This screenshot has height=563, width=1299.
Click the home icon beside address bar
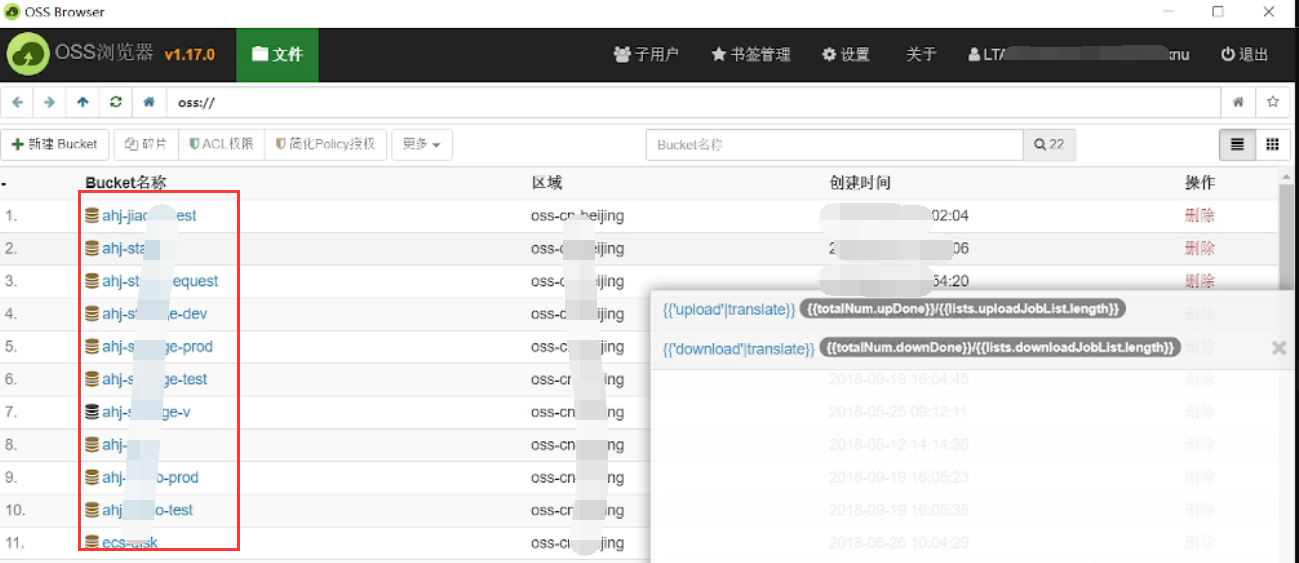tap(149, 102)
